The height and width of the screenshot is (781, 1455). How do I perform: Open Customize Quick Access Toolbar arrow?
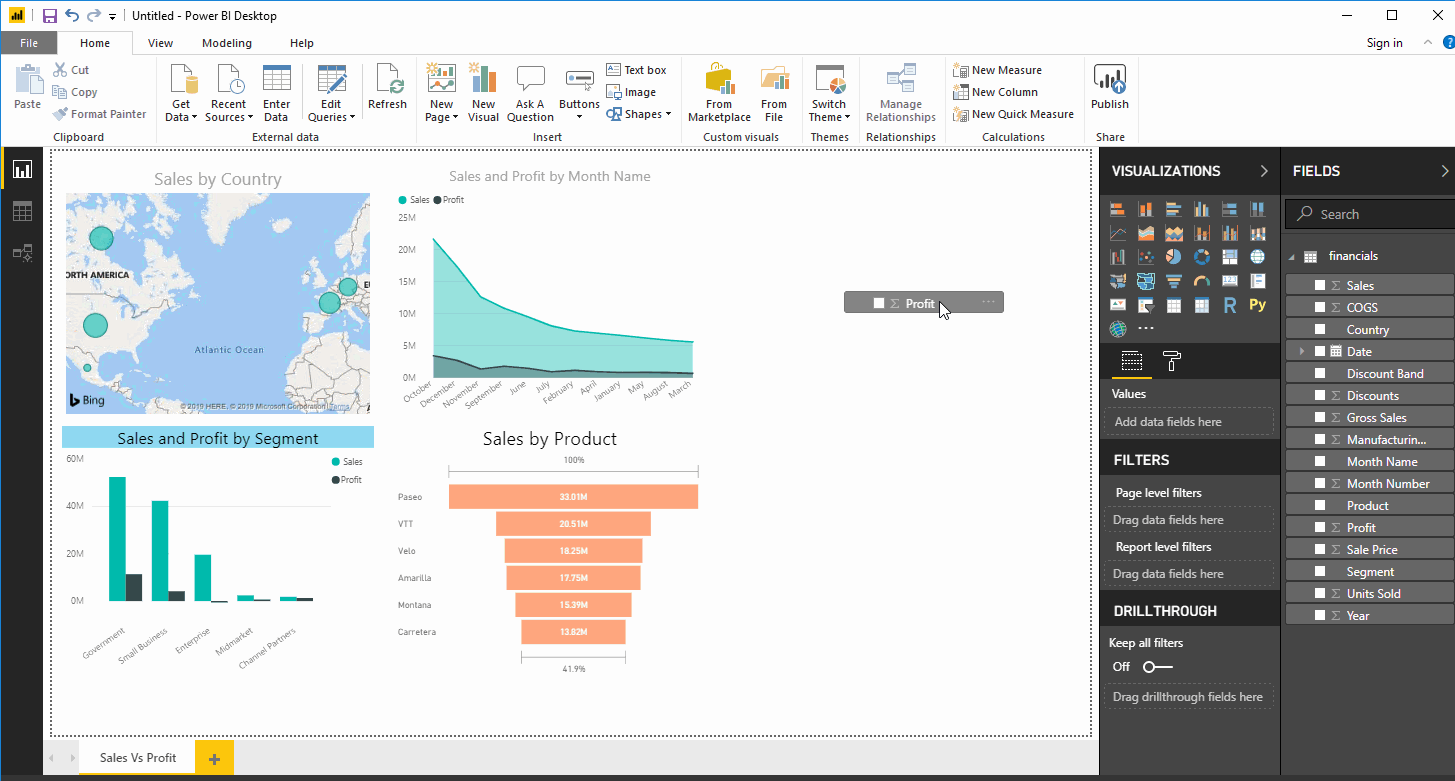pyautogui.click(x=112, y=17)
